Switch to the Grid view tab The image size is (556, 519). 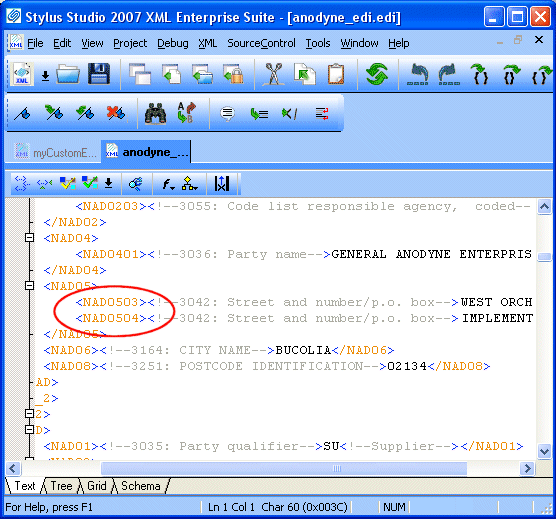coord(96,486)
